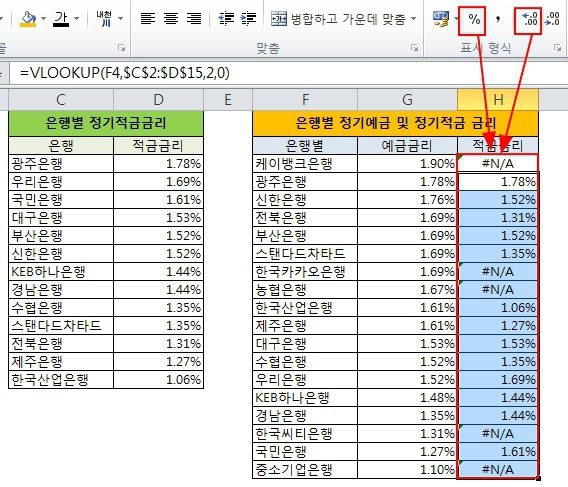Image resolution: width=568 pixels, height=487 pixels.
Task: Open font group dialog launcher
Action: tap(121, 48)
